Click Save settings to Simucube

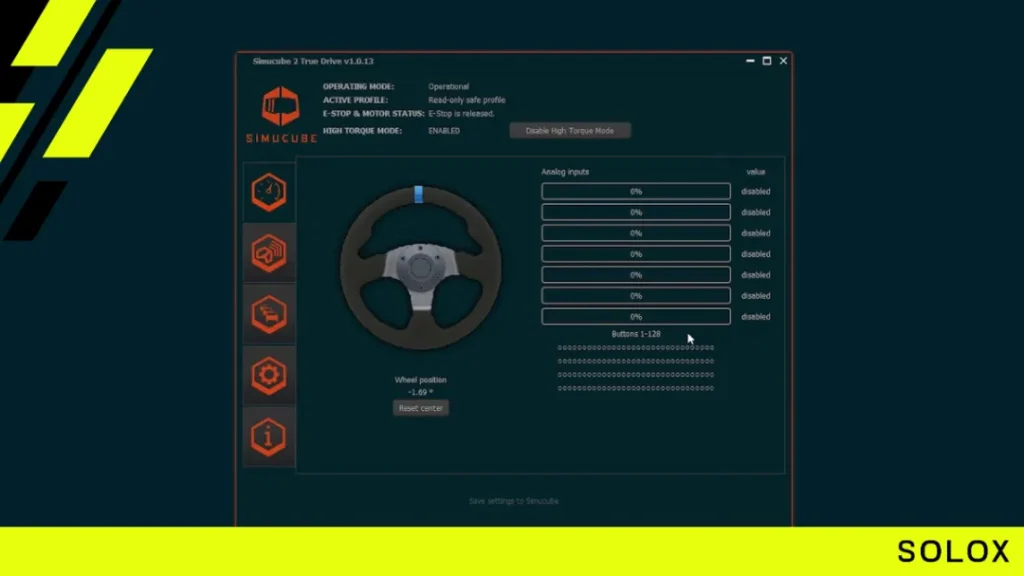click(x=514, y=501)
